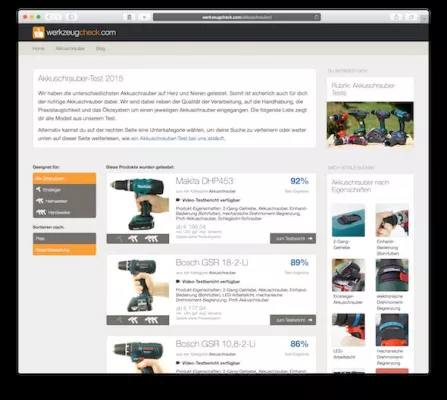Open the Safari share menu

pyautogui.click(x=396, y=17)
